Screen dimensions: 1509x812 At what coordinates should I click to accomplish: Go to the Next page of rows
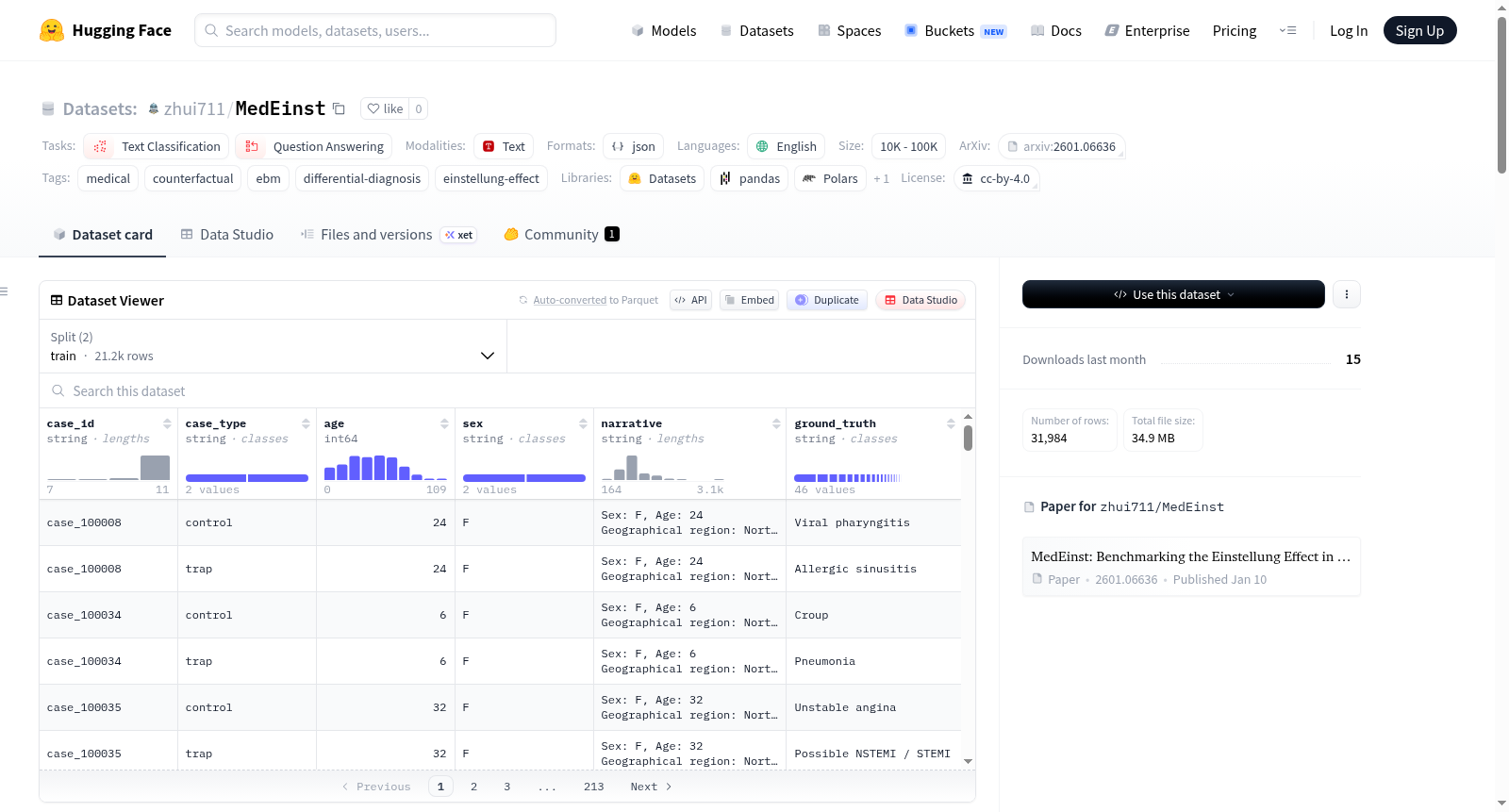pos(652,787)
